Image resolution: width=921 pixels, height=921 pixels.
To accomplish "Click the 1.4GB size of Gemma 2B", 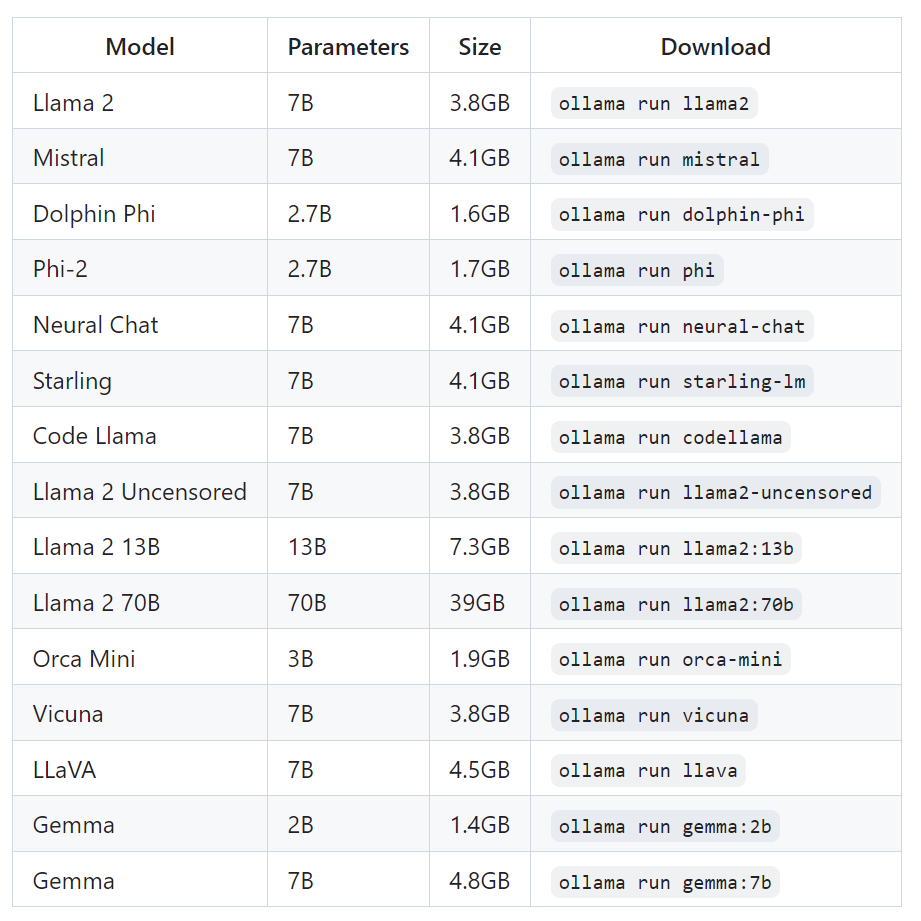I will (x=480, y=825).
